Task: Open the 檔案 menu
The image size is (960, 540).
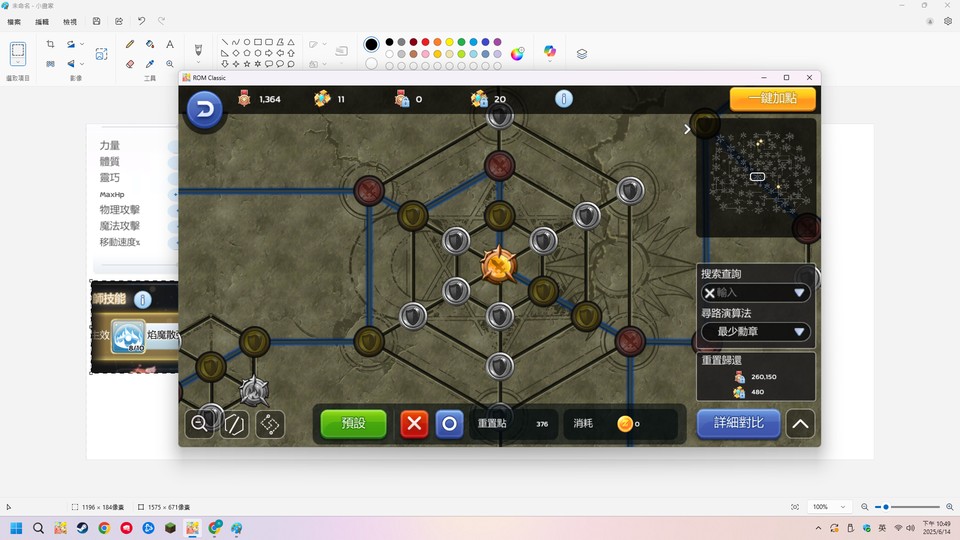Action: pos(14,21)
